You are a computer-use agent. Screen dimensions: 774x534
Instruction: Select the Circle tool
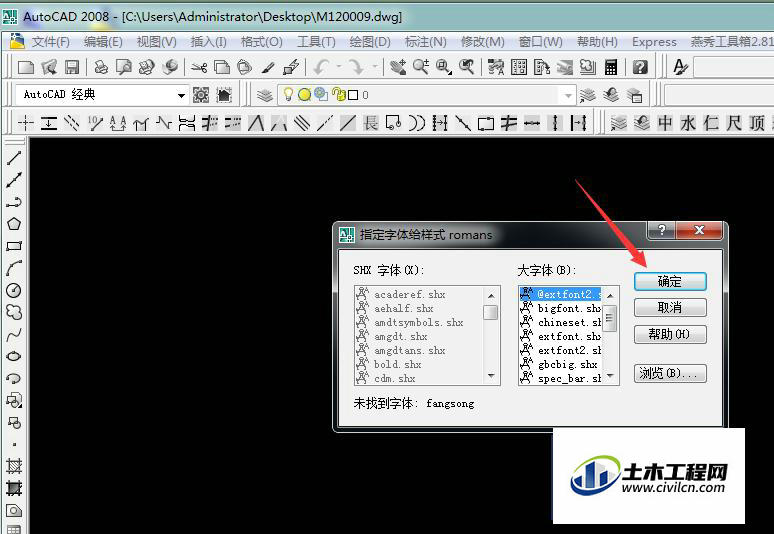click(x=14, y=290)
